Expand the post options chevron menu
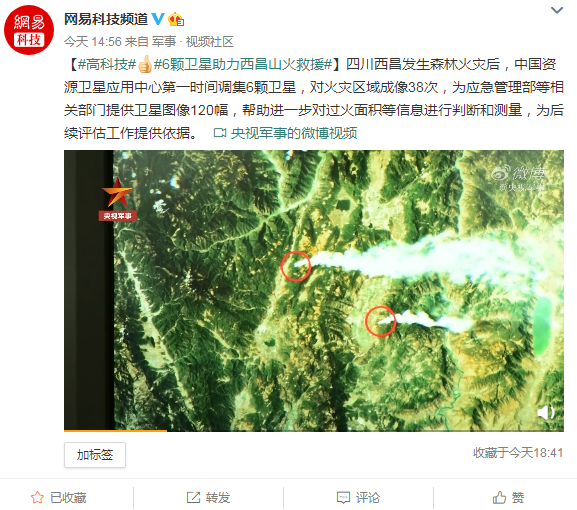Screen dimensions: 577x510 pos(557,10)
